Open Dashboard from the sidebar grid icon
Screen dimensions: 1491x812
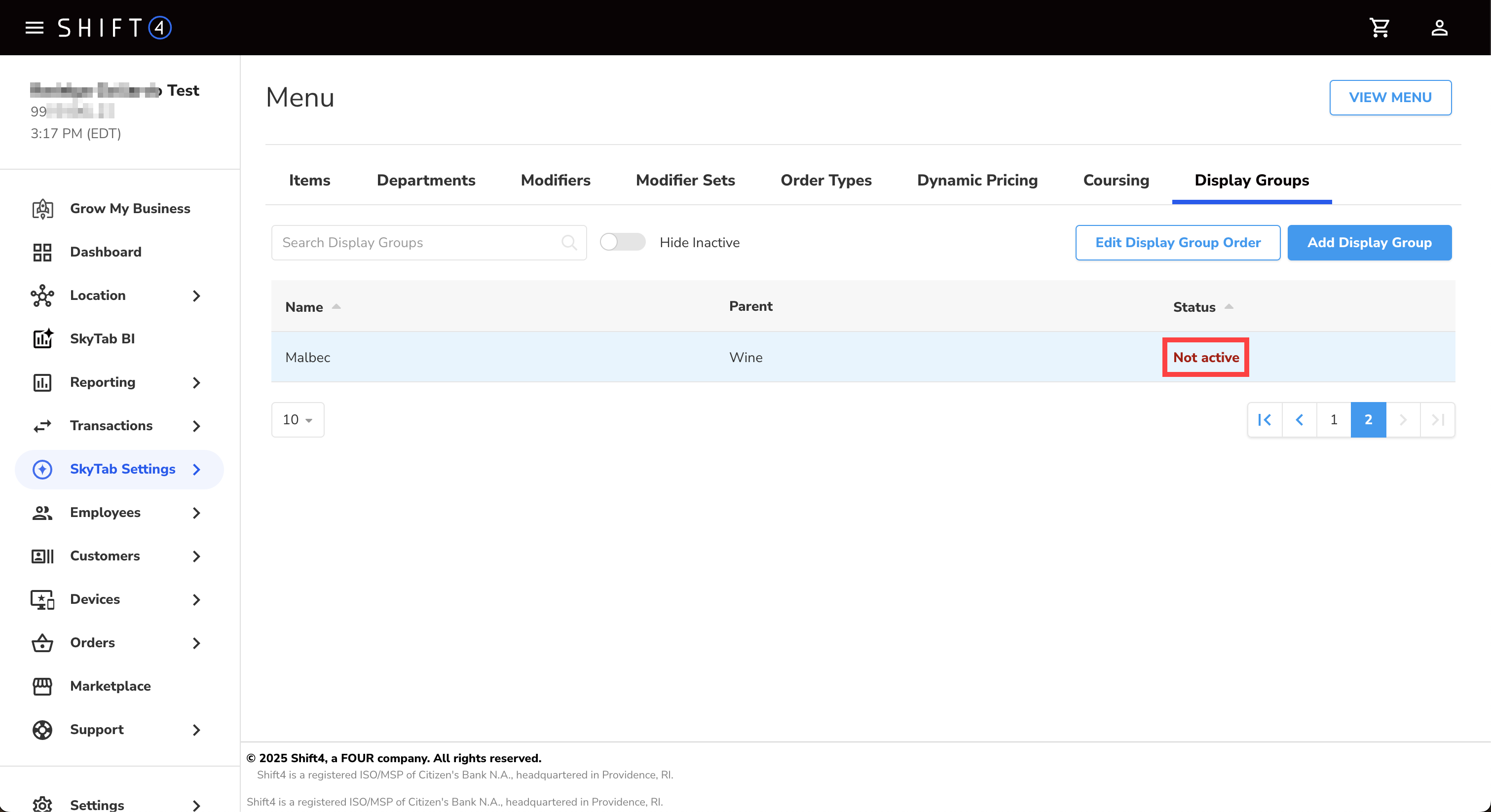42,252
